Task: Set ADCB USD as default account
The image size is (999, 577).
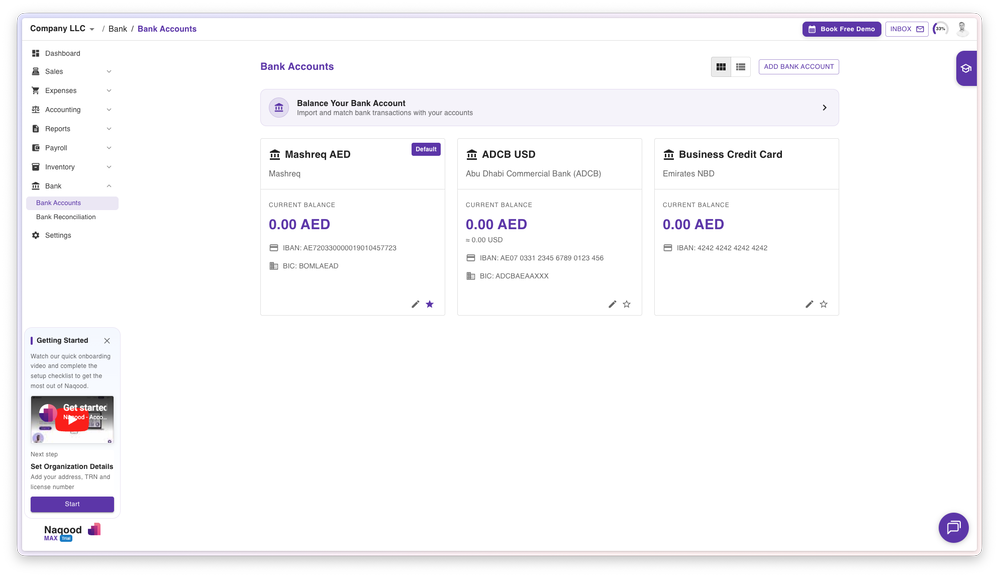Action: tap(627, 304)
